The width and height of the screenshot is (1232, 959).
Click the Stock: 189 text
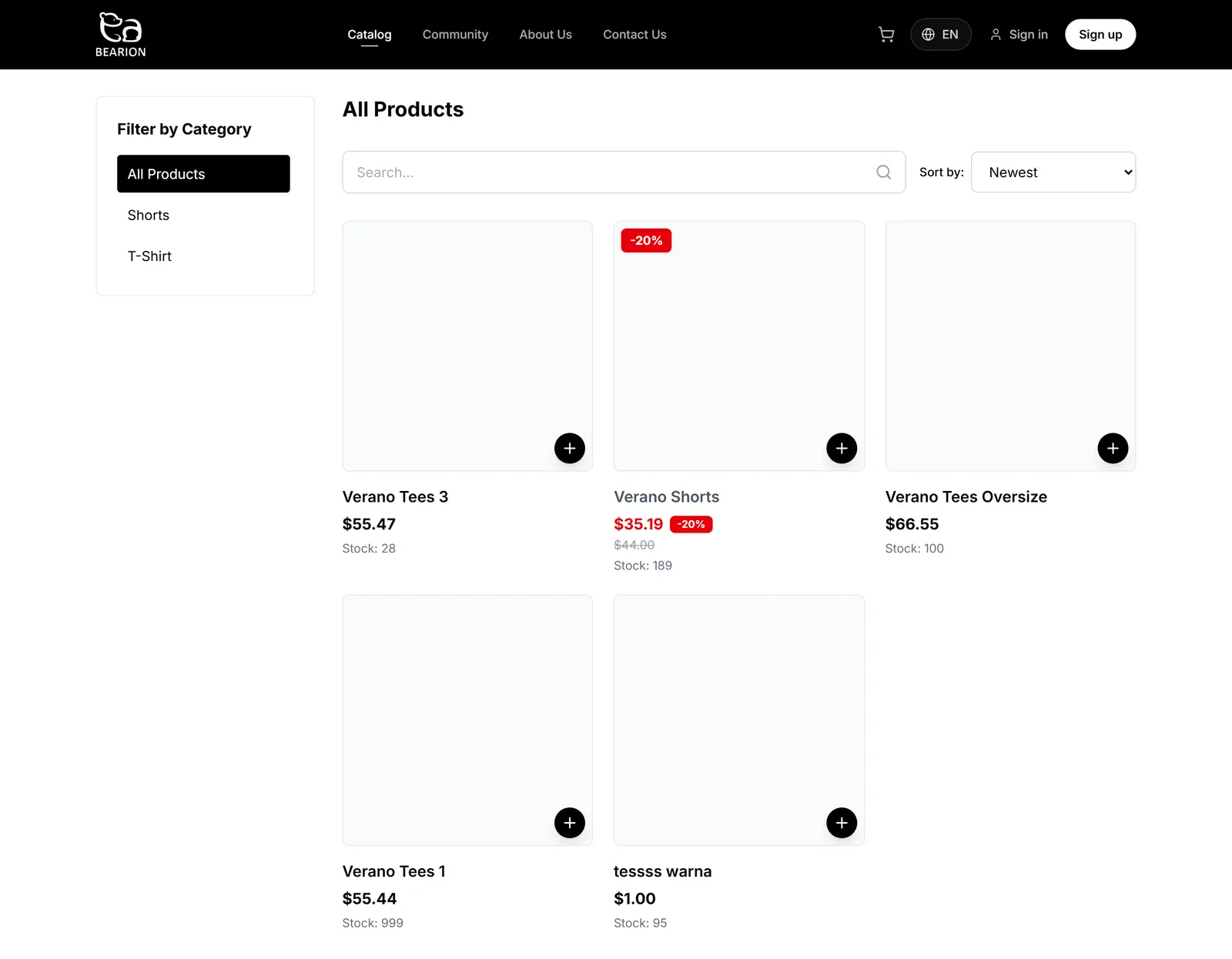643,566
